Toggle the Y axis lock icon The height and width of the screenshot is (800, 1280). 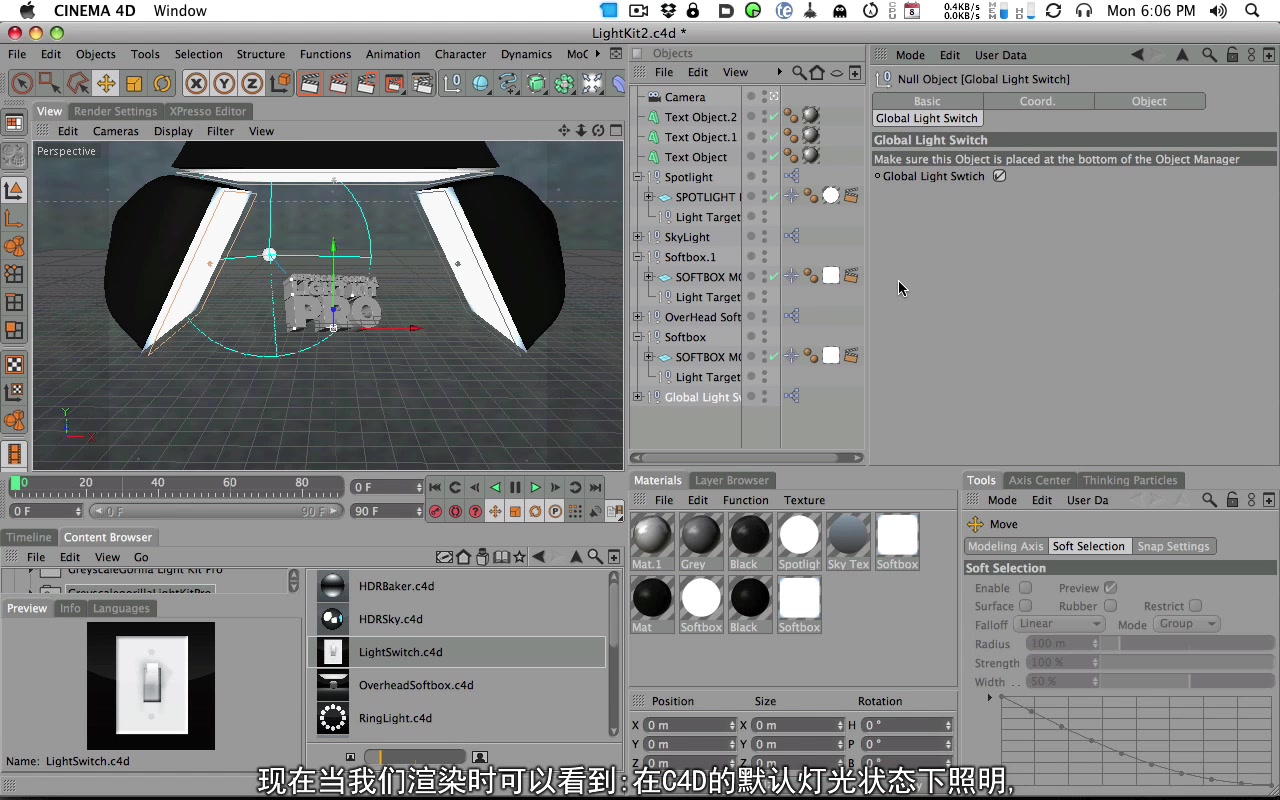click(x=222, y=83)
